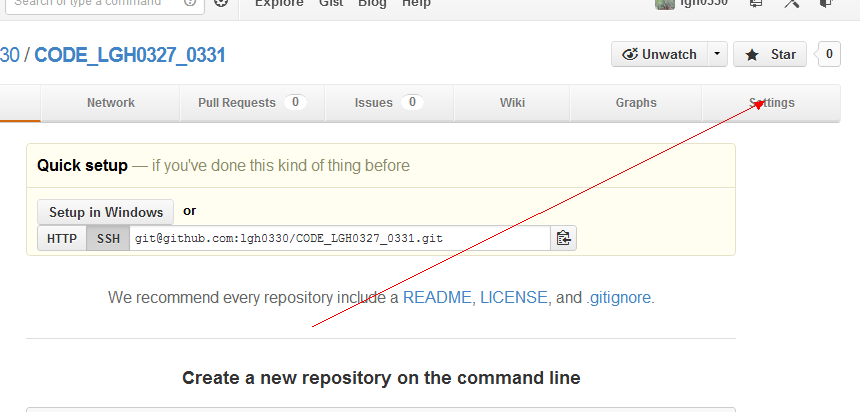Click 'Create a new repository on the command line'

point(381,378)
